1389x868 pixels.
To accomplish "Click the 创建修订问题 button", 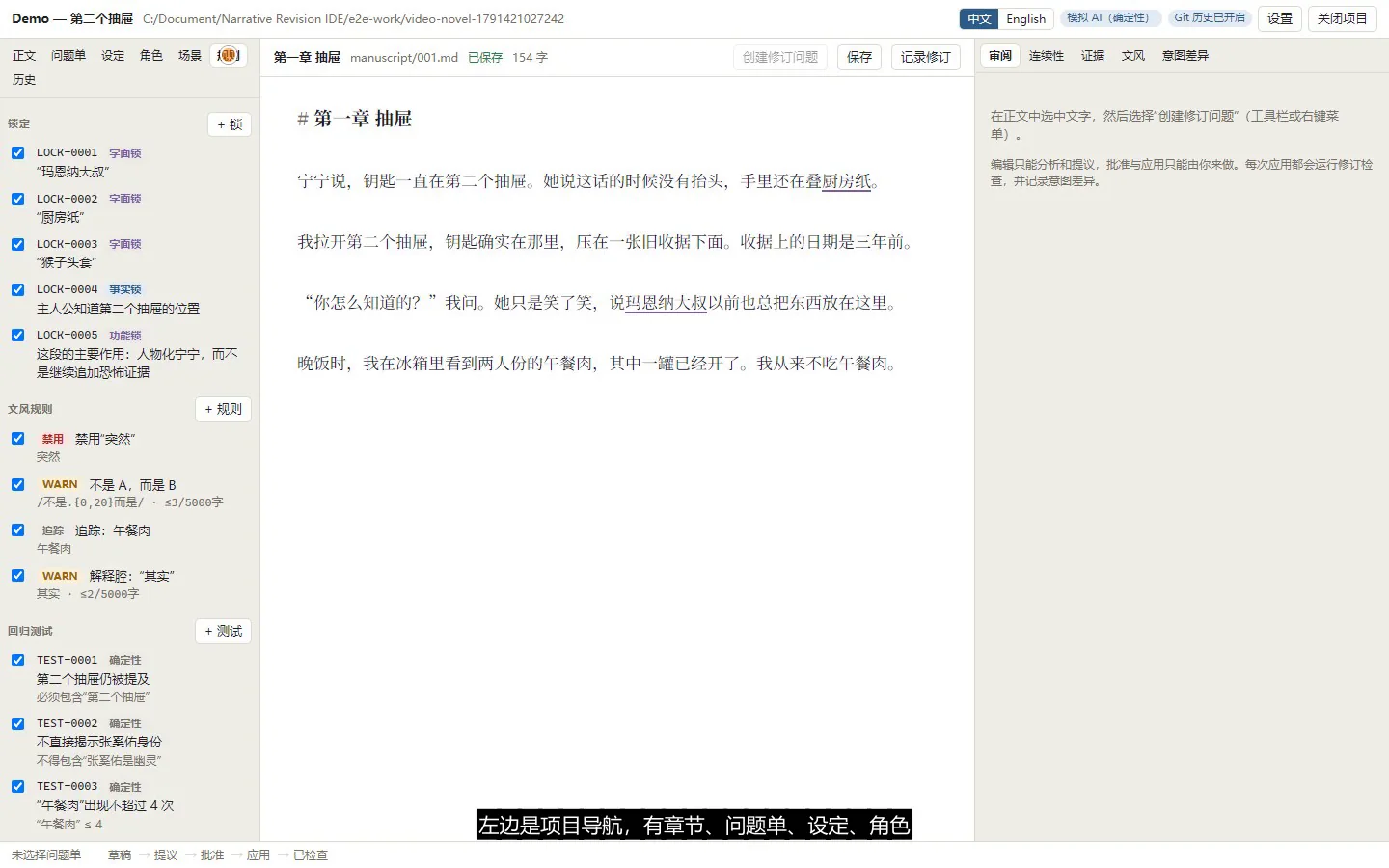I will pos(780,57).
